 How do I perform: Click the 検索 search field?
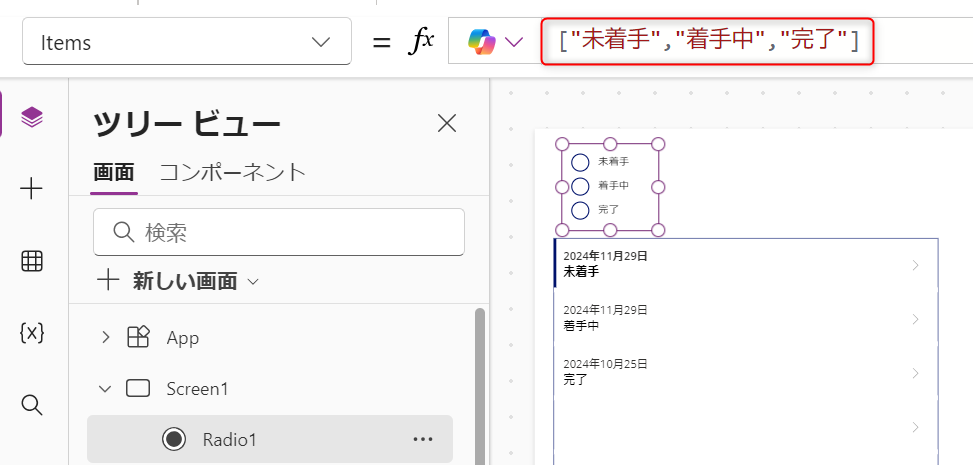[279, 232]
